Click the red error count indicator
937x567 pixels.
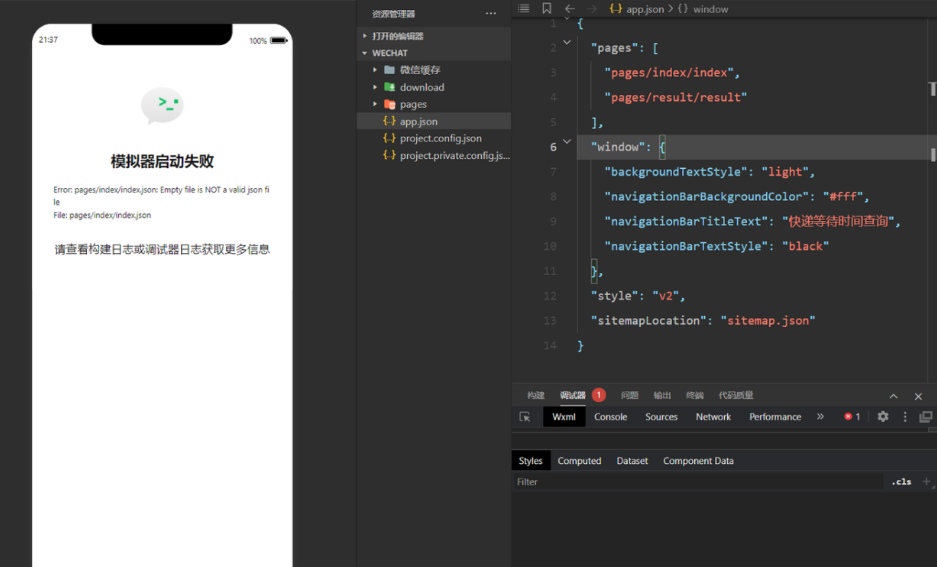point(852,417)
